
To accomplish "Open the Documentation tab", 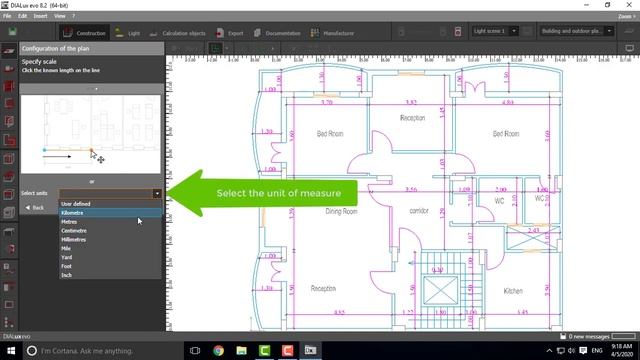I will 277,33.
